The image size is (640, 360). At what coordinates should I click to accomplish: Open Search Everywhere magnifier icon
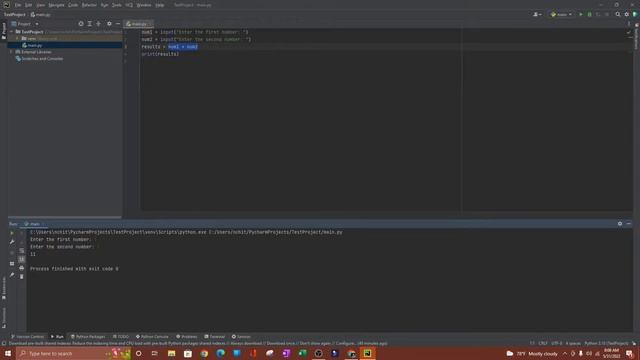pyautogui.click(x=618, y=14)
